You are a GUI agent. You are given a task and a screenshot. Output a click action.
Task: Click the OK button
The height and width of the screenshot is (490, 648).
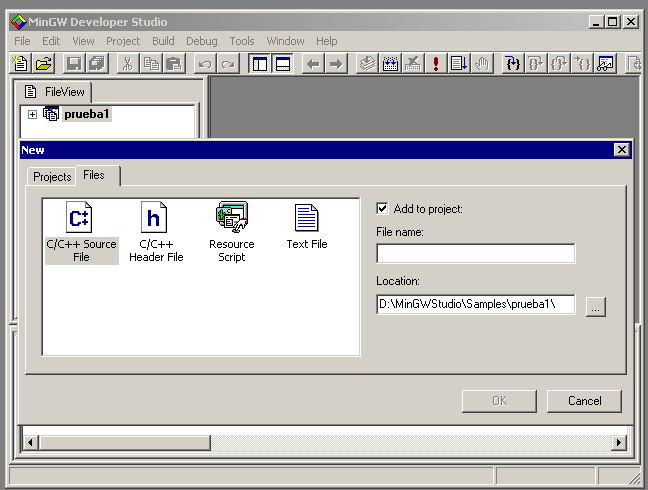(x=499, y=401)
